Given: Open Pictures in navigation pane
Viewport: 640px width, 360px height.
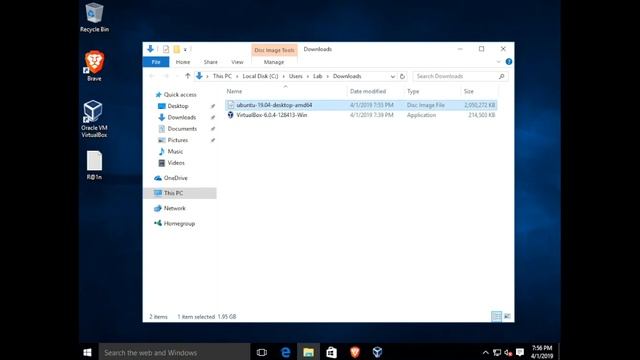Looking at the screenshot, I should tap(178, 140).
